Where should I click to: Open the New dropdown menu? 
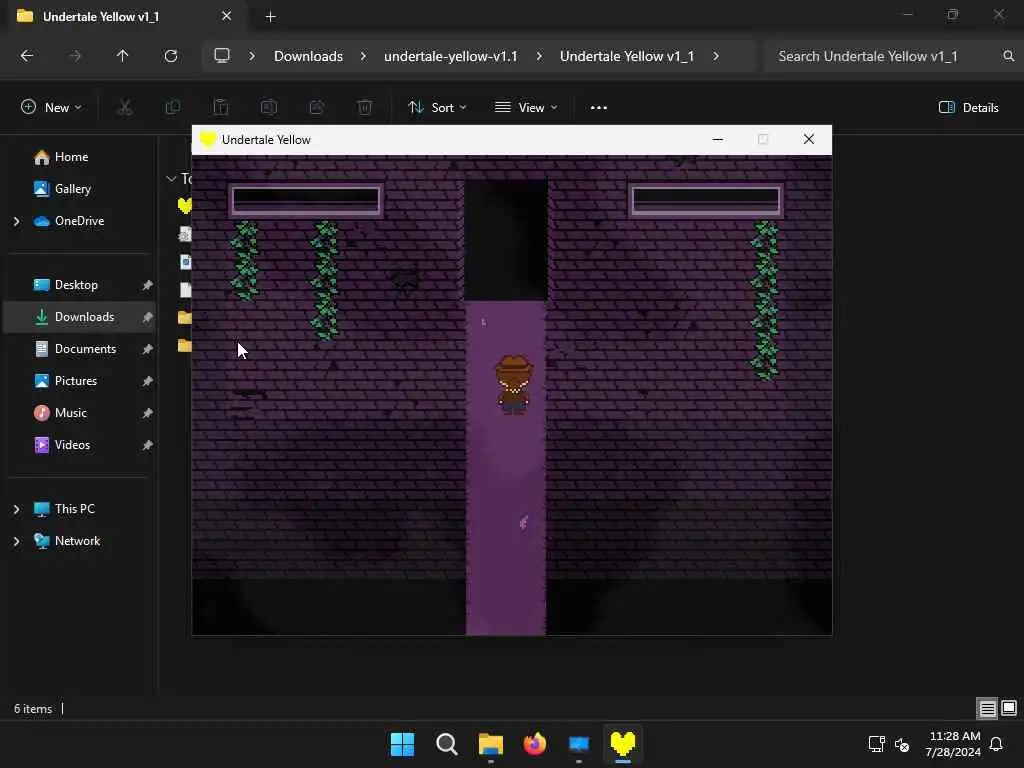click(51, 107)
